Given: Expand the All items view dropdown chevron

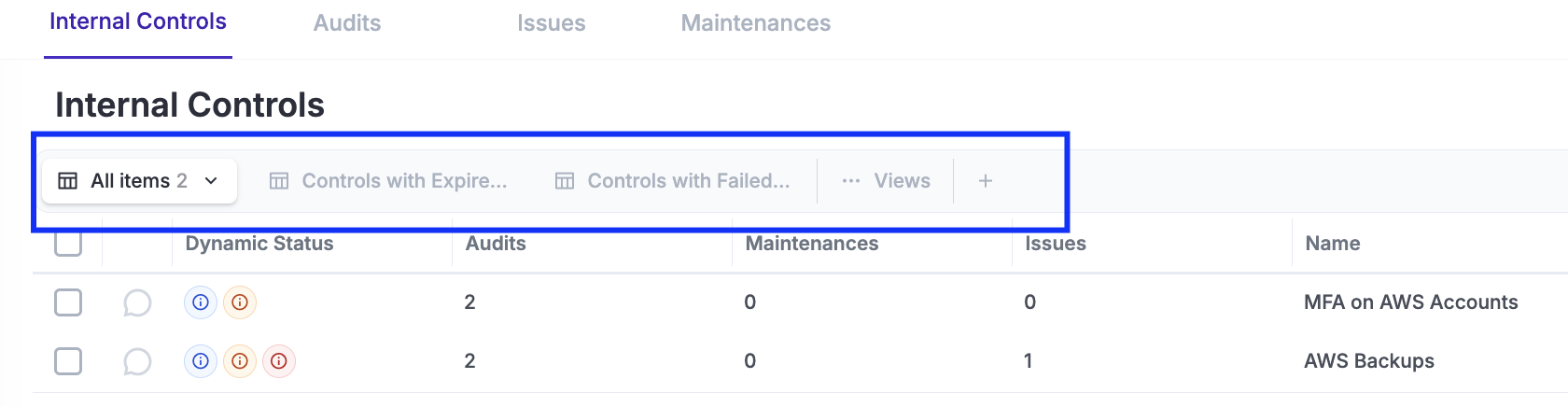Looking at the screenshot, I should pyautogui.click(x=211, y=181).
